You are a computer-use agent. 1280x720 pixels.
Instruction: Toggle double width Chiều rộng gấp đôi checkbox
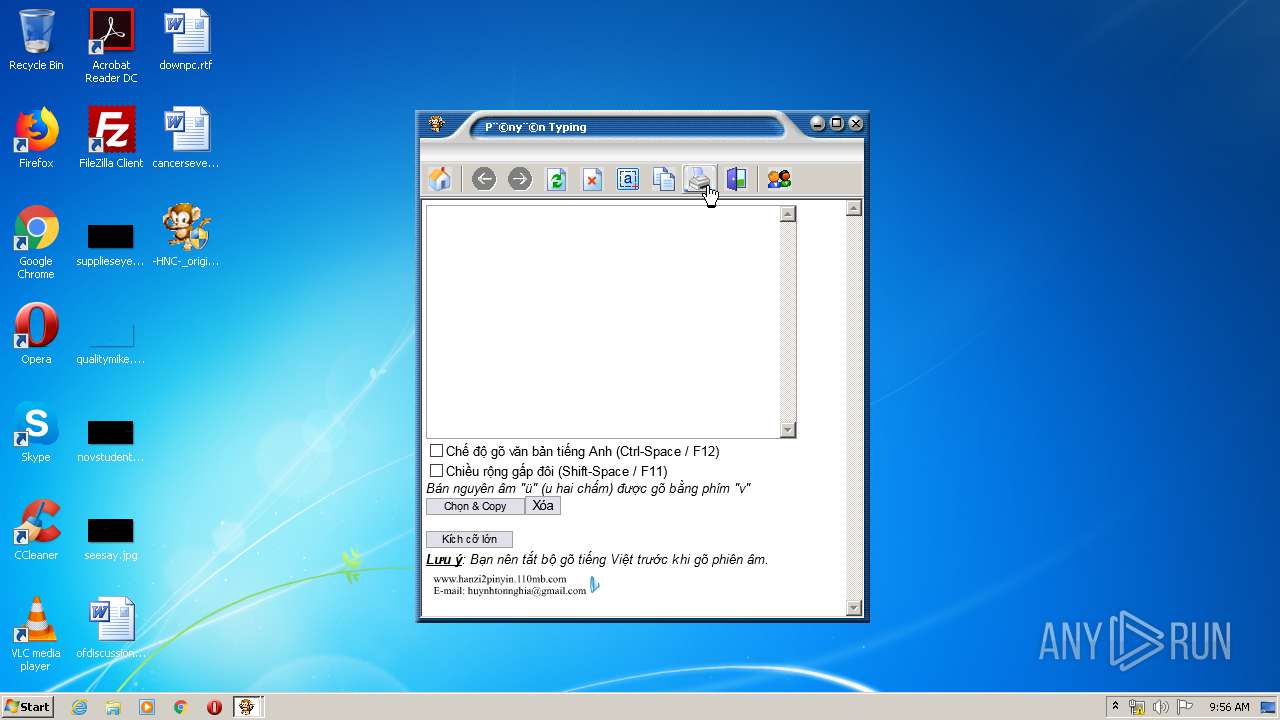point(436,471)
